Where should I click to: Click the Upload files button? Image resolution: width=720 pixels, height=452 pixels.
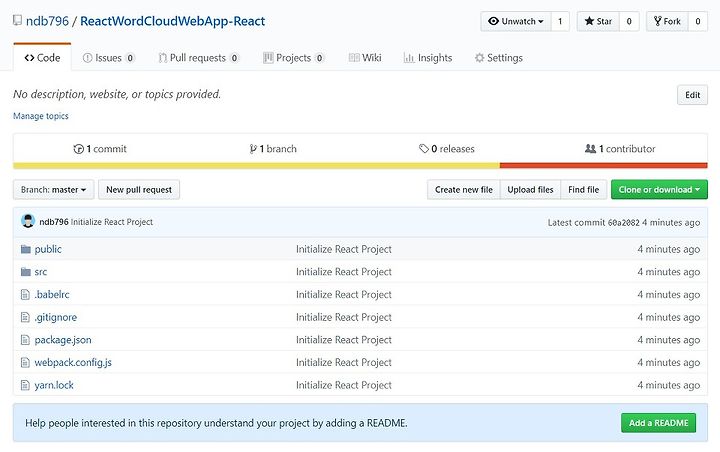tap(530, 190)
